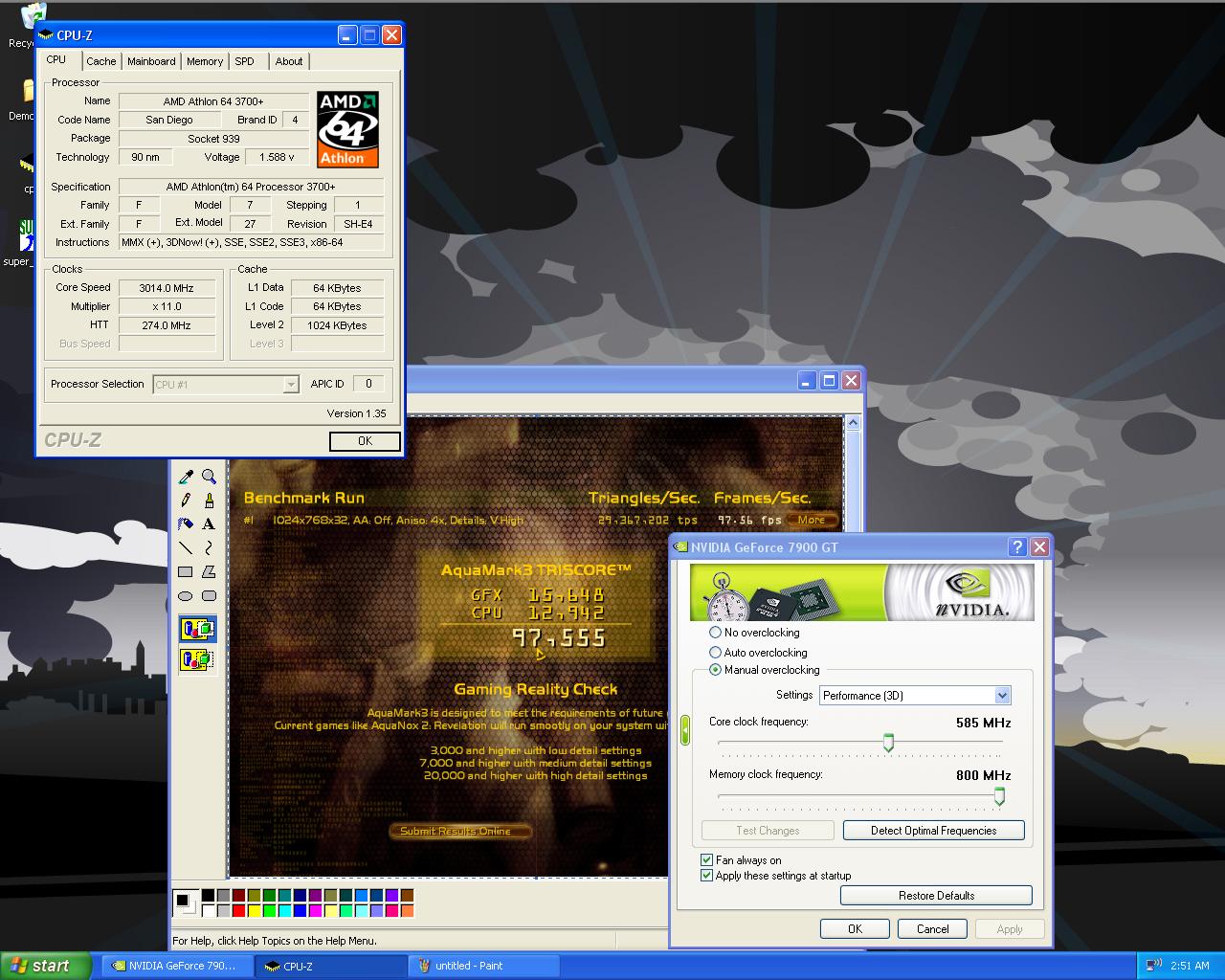This screenshot has width=1225, height=980.
Task: Select the Pick Color eyedropper tool in Paint
Action: tap(186, 477)
